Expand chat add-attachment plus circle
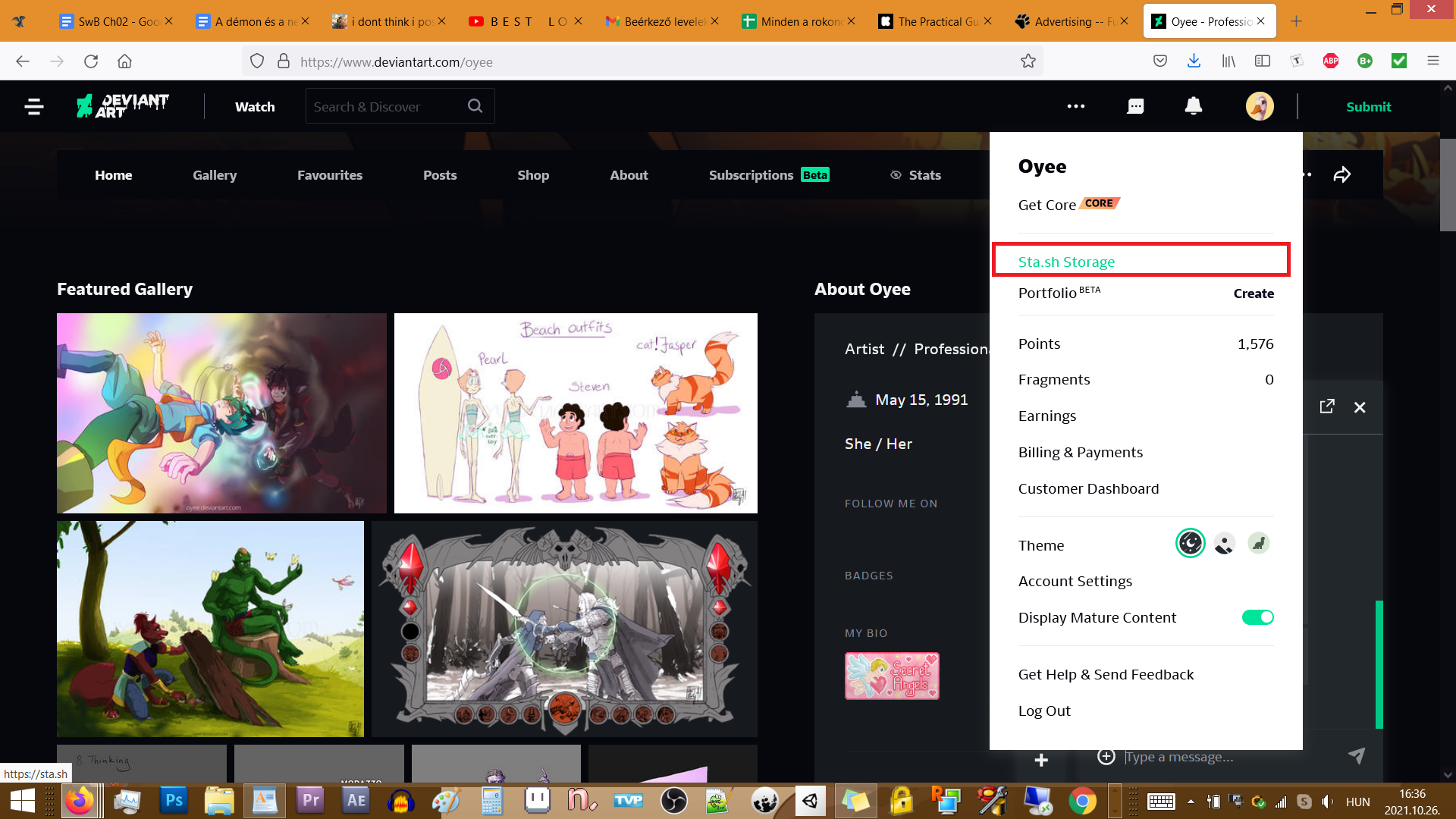Viewport: 1456px width, 819px height. click(x=1106, y=756)
